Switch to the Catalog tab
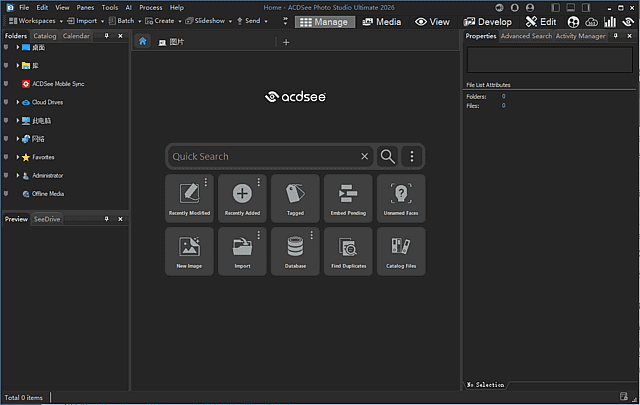640x405 pixels. pos(44,36)
